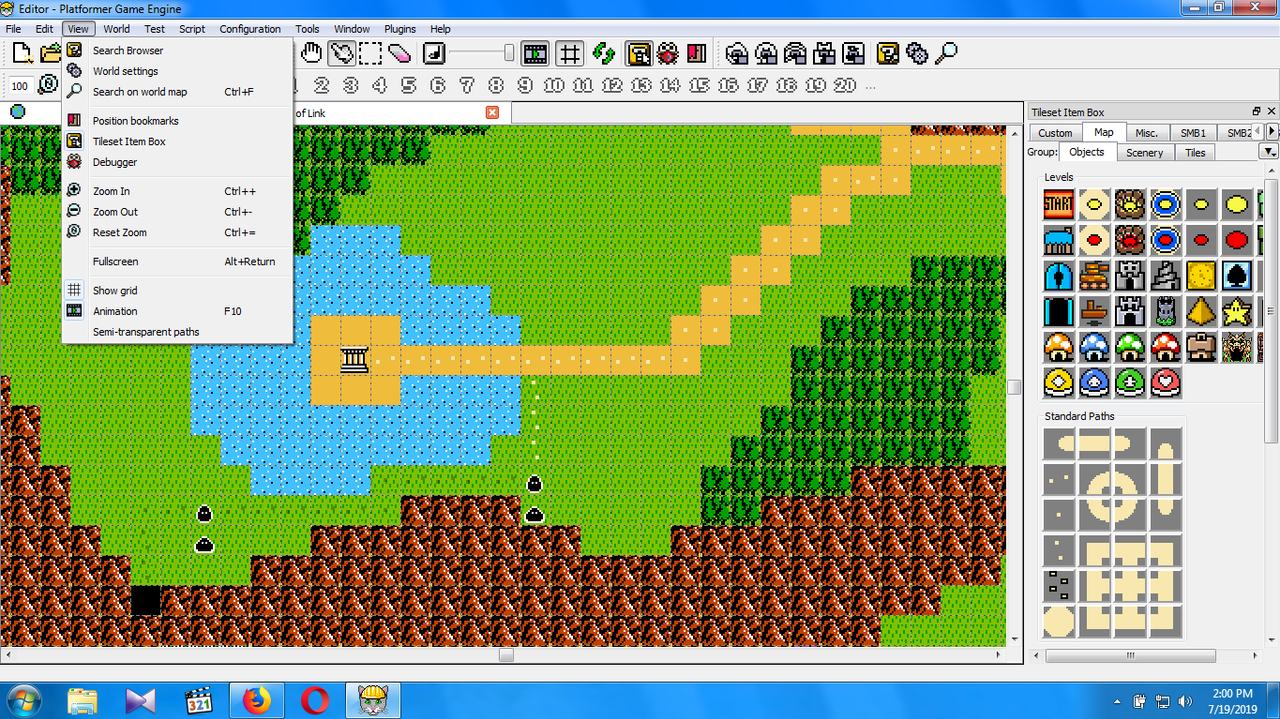Open Opera from the taskbar
Screen dimensions: 1280x719
(x=315, y=700)
